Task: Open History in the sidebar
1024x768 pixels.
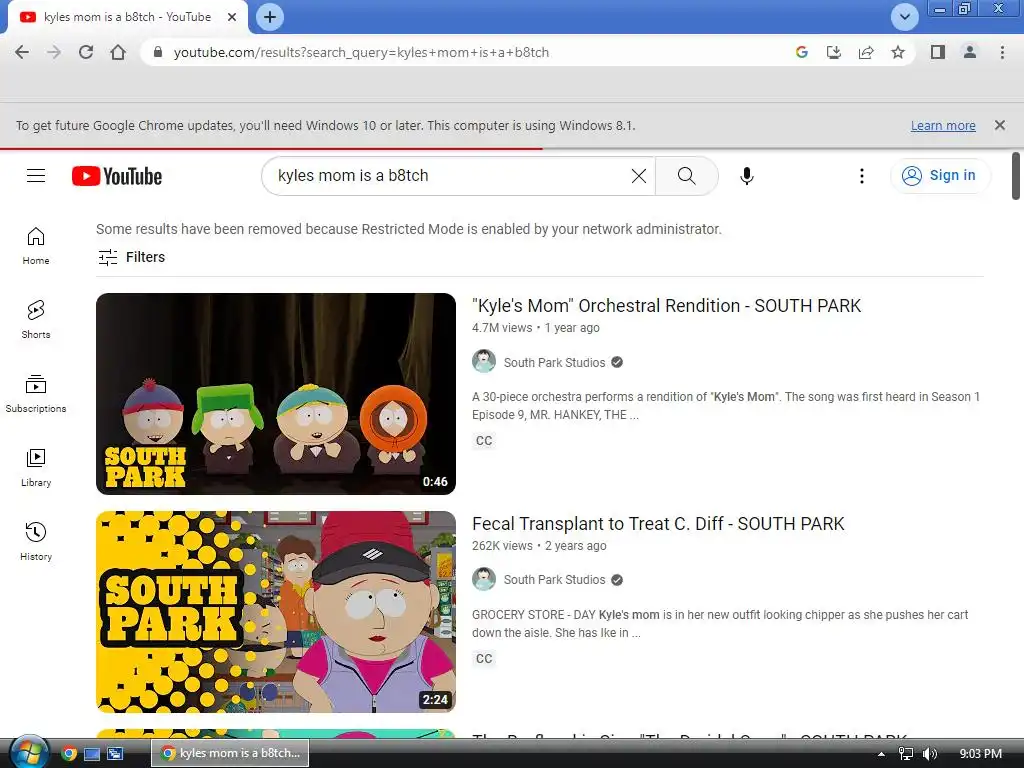Action: 36,541
